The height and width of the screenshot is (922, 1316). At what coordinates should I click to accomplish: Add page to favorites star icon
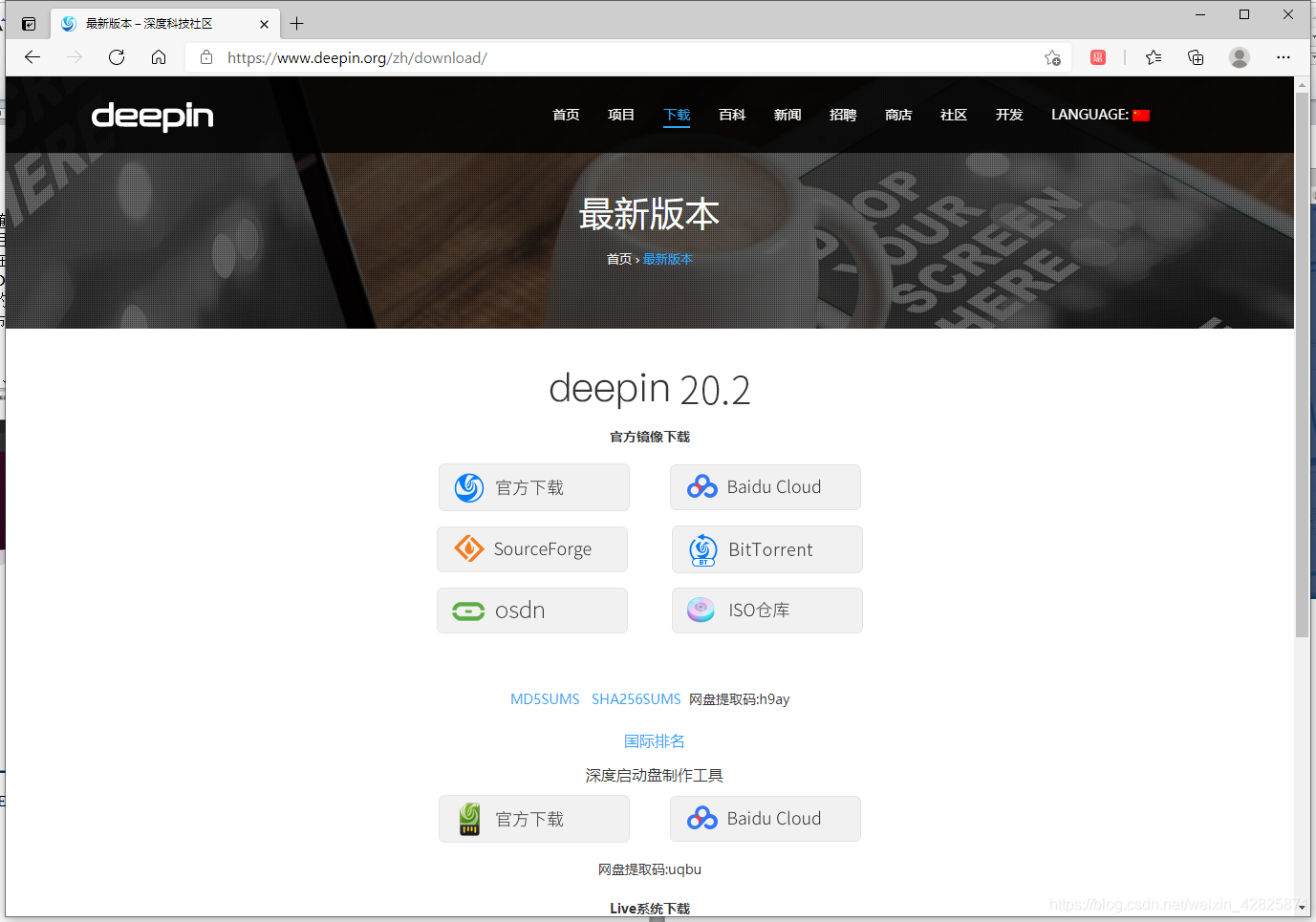[1052, 57]
